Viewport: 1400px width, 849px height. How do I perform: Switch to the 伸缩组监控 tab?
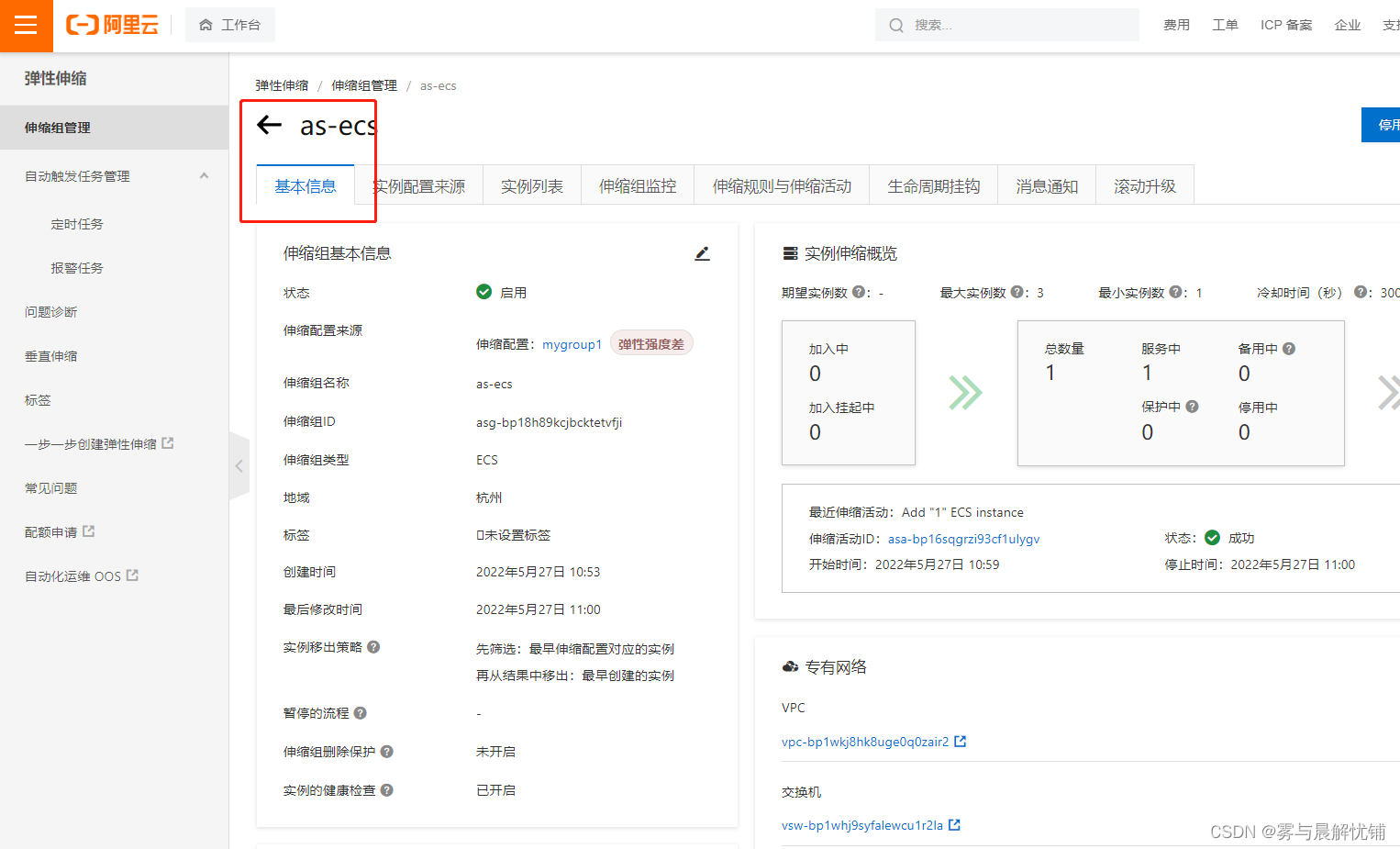pyautogui.click(x=638, y=185)
